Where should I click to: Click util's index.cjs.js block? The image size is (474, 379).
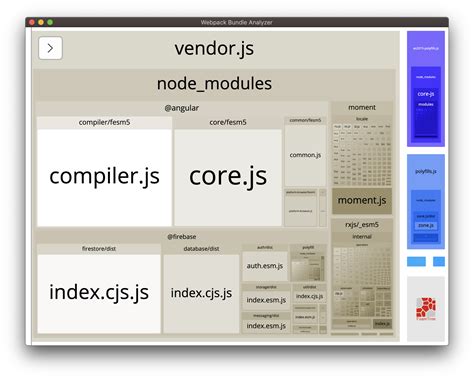tap(309, 296)
